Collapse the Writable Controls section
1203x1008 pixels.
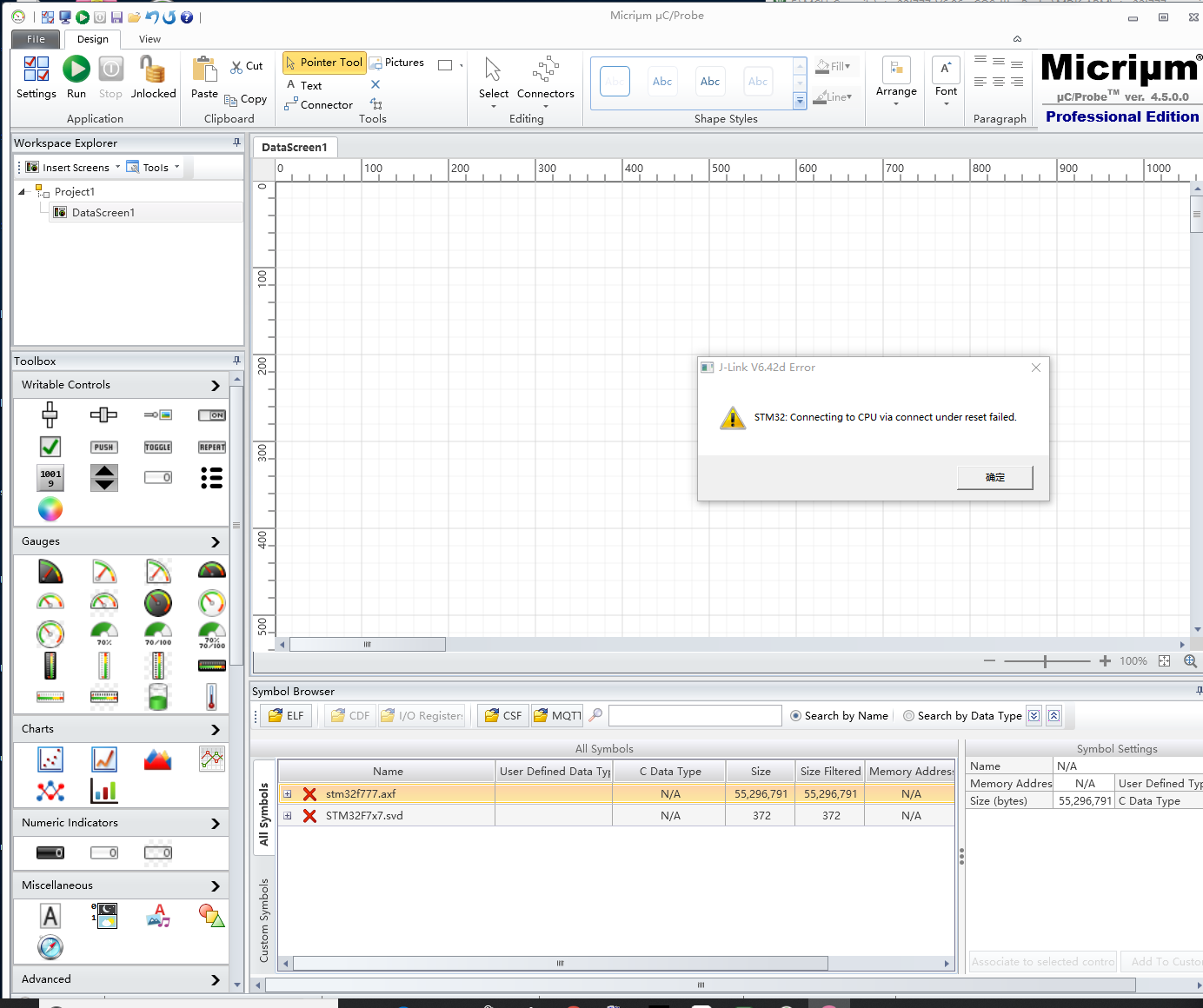216,385
